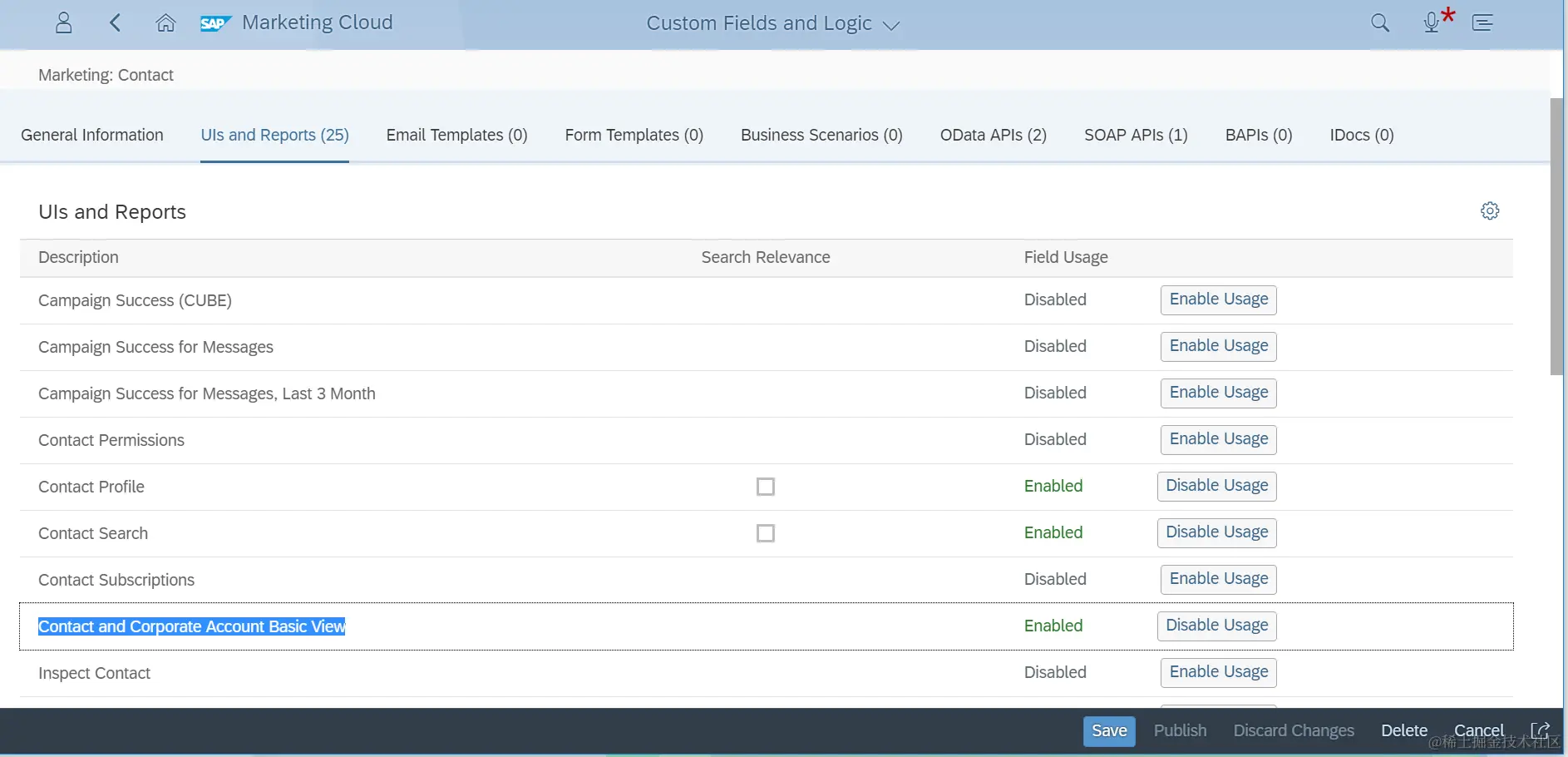Select the Contact Search description
The image size is (1568, 757).
click(93, 533)
